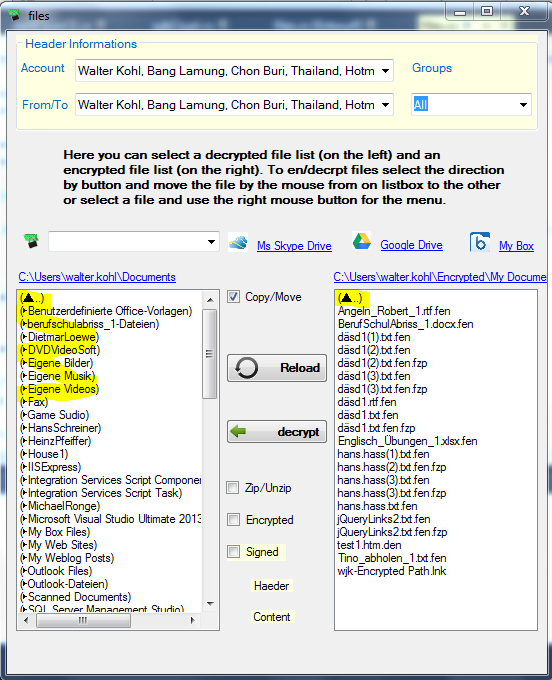Select däsd1(1).txt.fen file
The image size is (552, 680).
374,337
